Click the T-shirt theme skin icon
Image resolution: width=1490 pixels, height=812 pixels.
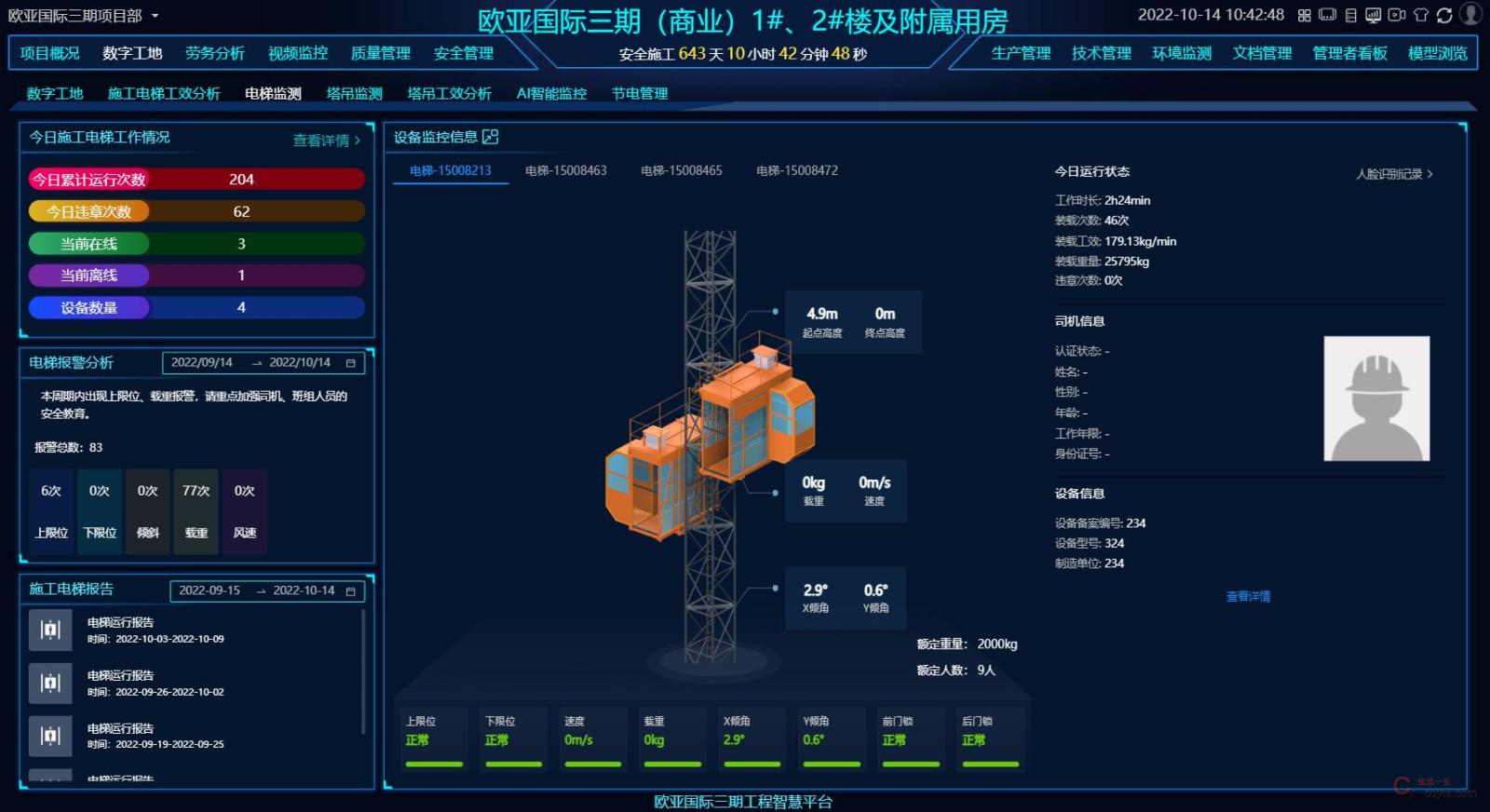point(1421,15)
